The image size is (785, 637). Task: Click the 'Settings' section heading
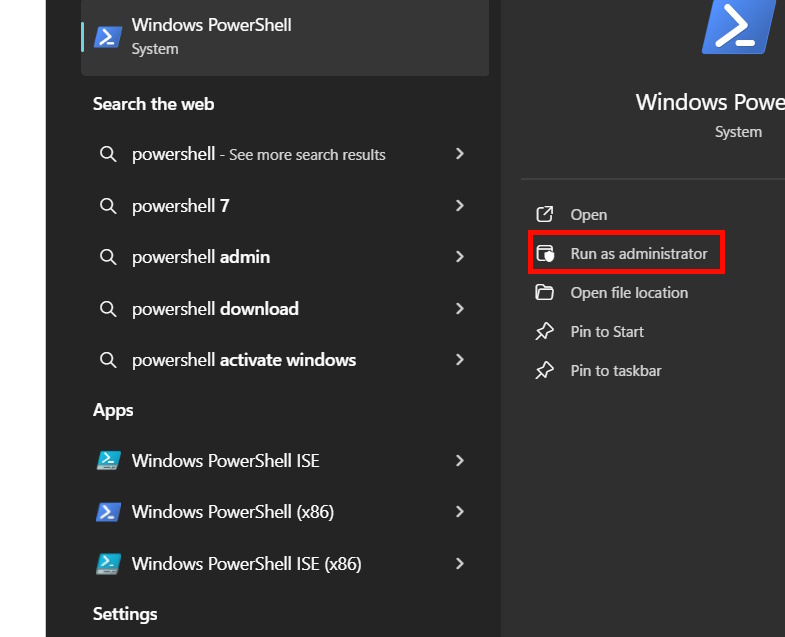tap(125, 614)
